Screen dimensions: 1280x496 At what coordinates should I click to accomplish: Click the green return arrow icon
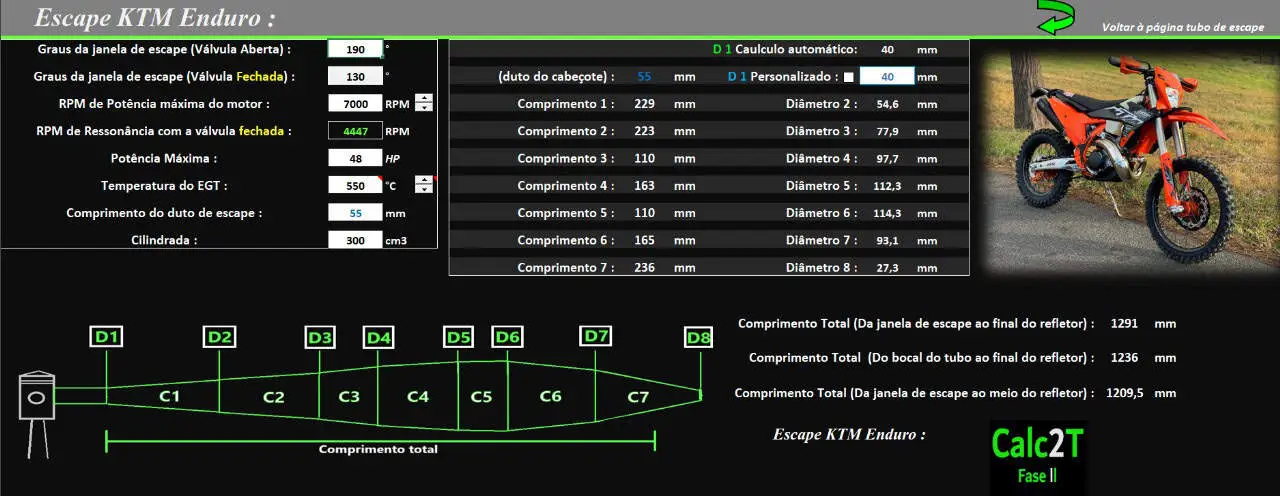(1056, 18)
